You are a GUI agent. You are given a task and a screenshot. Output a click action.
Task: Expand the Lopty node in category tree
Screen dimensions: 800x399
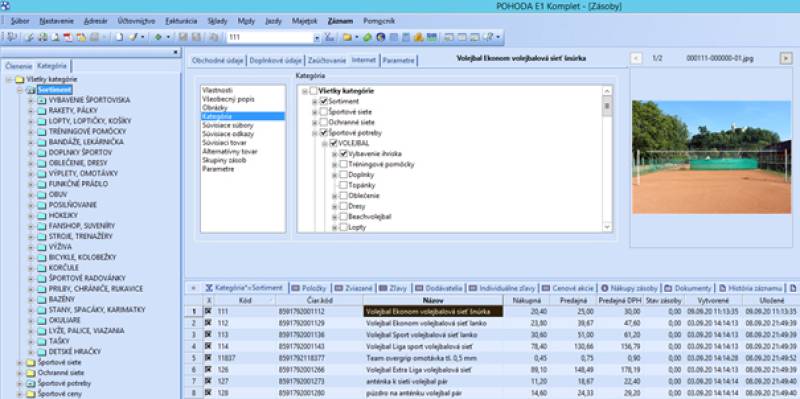pos(335,228)
